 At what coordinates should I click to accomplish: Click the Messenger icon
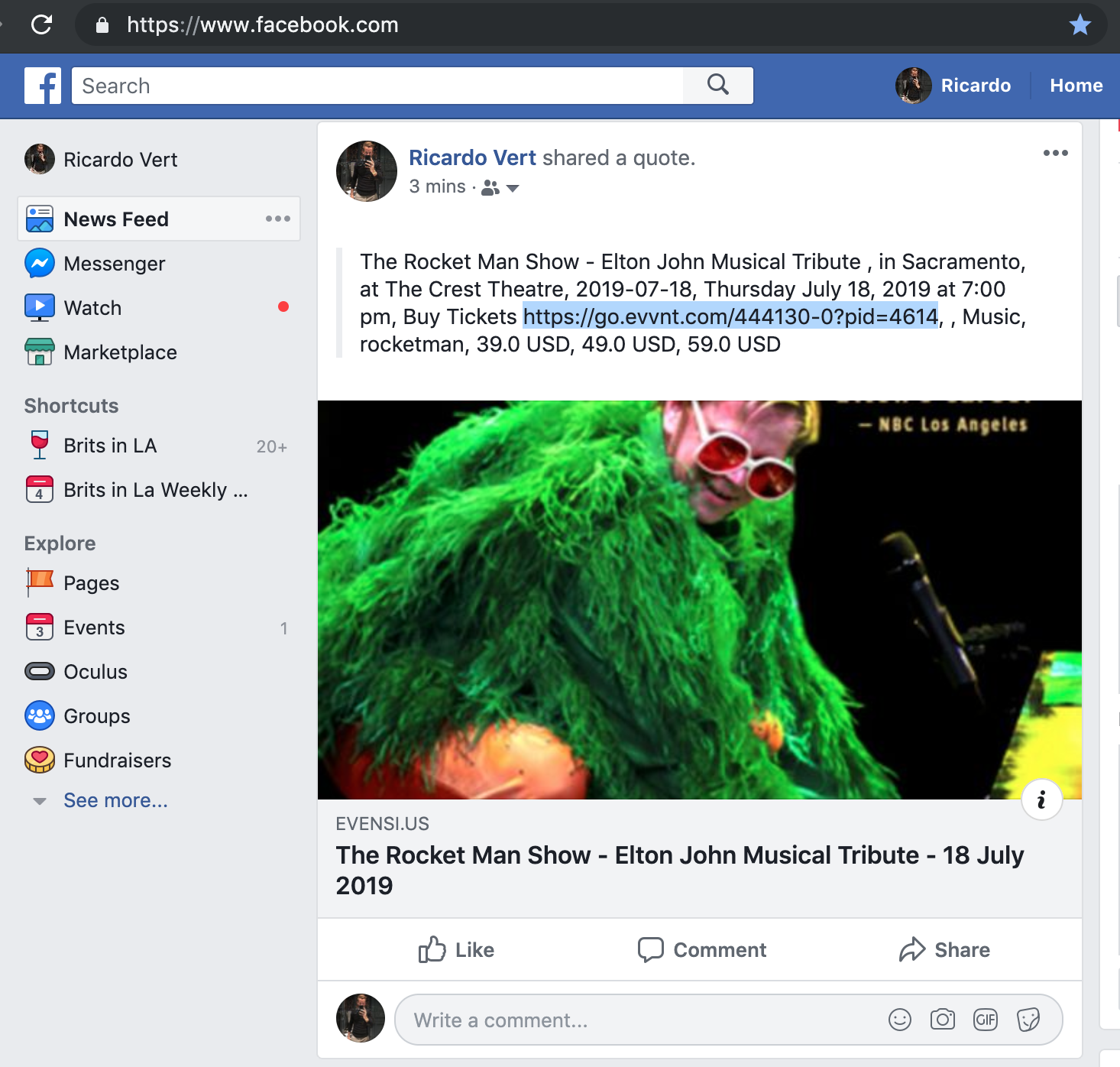point(40,263)
